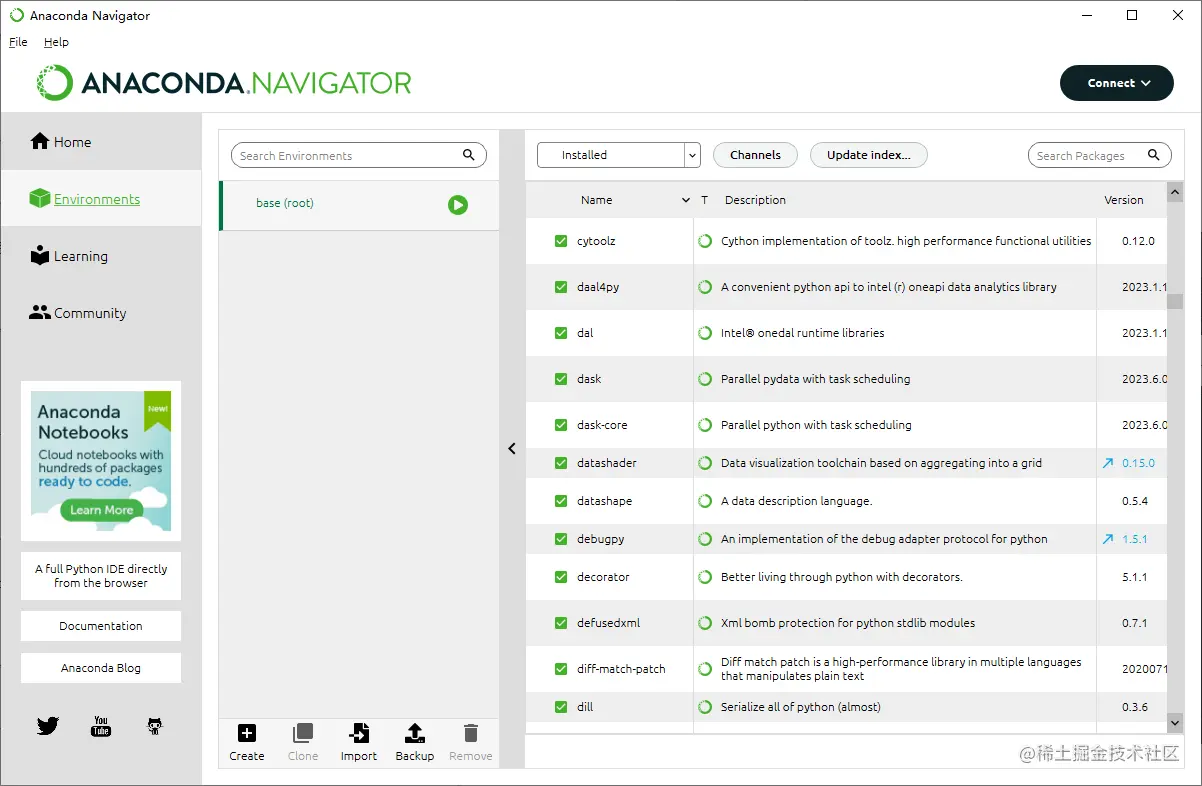1202x786 pixels.
Task: Click the Environments cube icon
Action: pos(39,199)
